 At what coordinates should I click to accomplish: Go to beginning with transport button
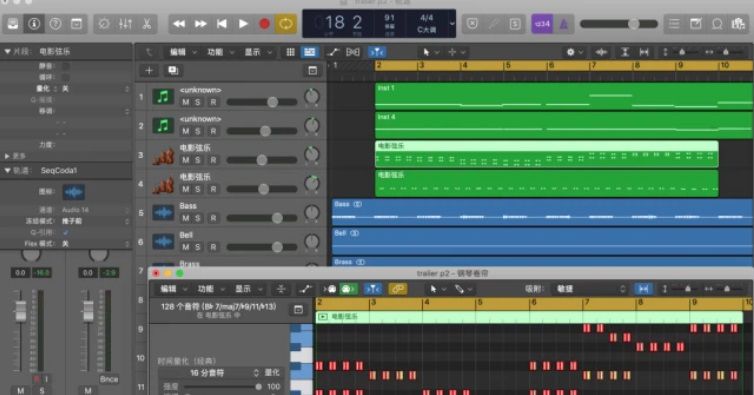[x=222, y=24]
